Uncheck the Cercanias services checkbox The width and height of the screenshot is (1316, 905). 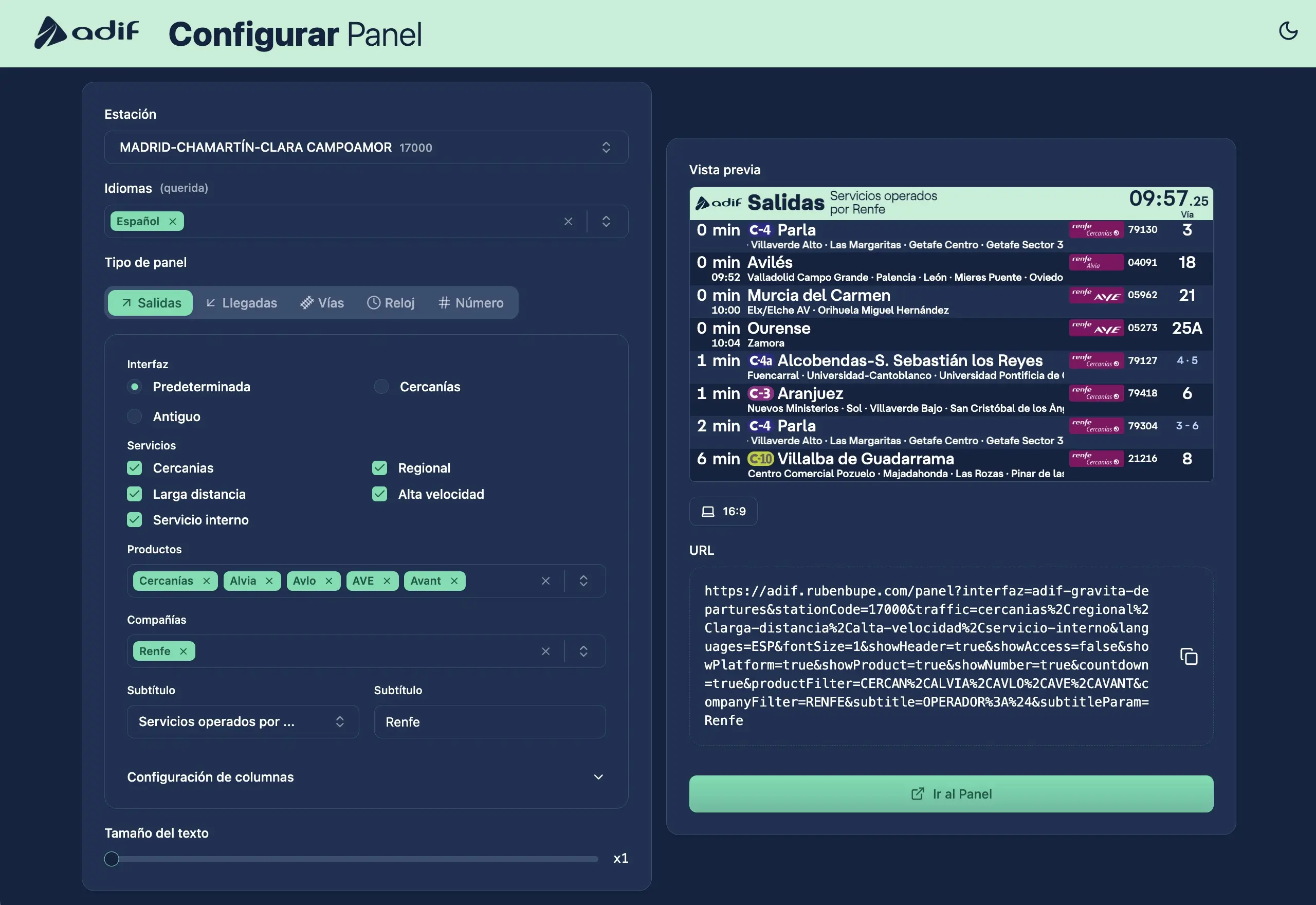tap(134, 468)
